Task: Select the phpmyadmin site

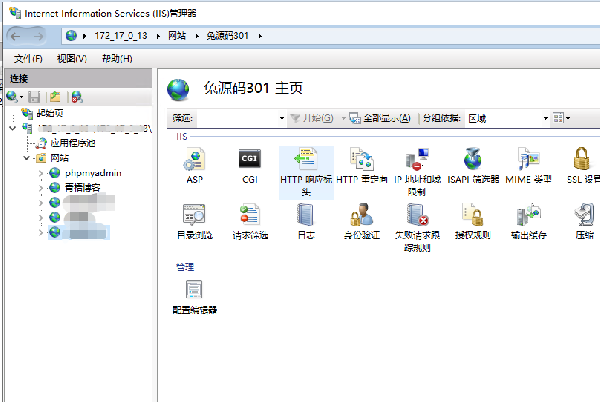Action: point(93,173)
